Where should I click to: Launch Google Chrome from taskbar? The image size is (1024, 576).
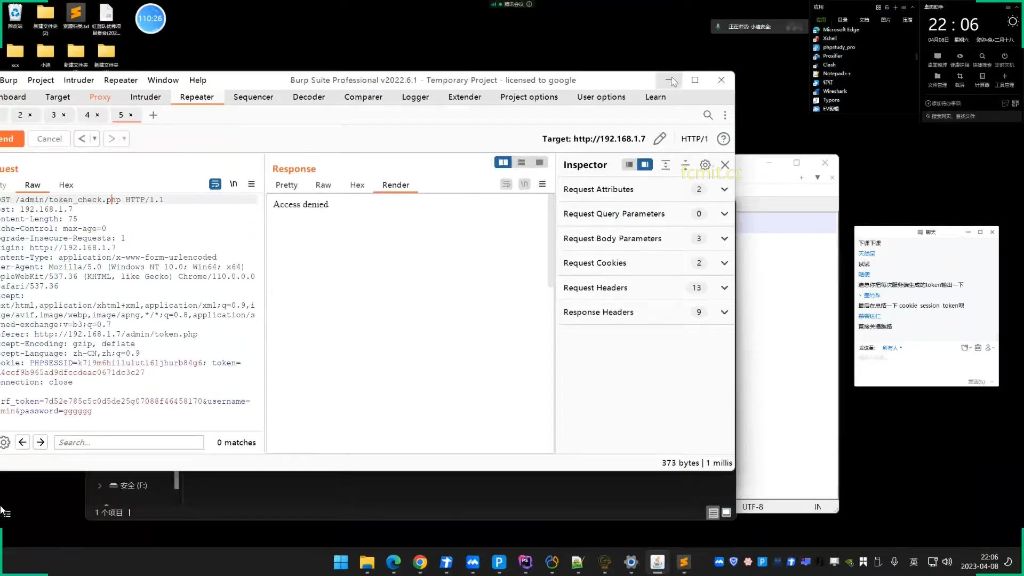point(420,562)
